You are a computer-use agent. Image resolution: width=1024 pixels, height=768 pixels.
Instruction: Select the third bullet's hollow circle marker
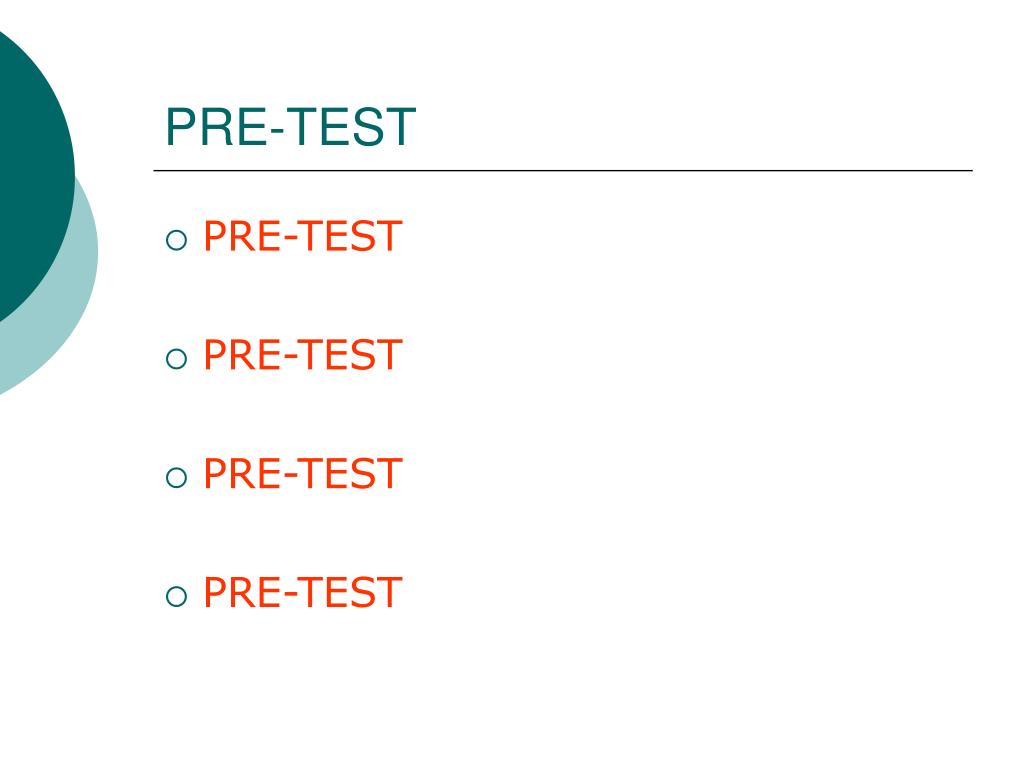pos(176,478)
